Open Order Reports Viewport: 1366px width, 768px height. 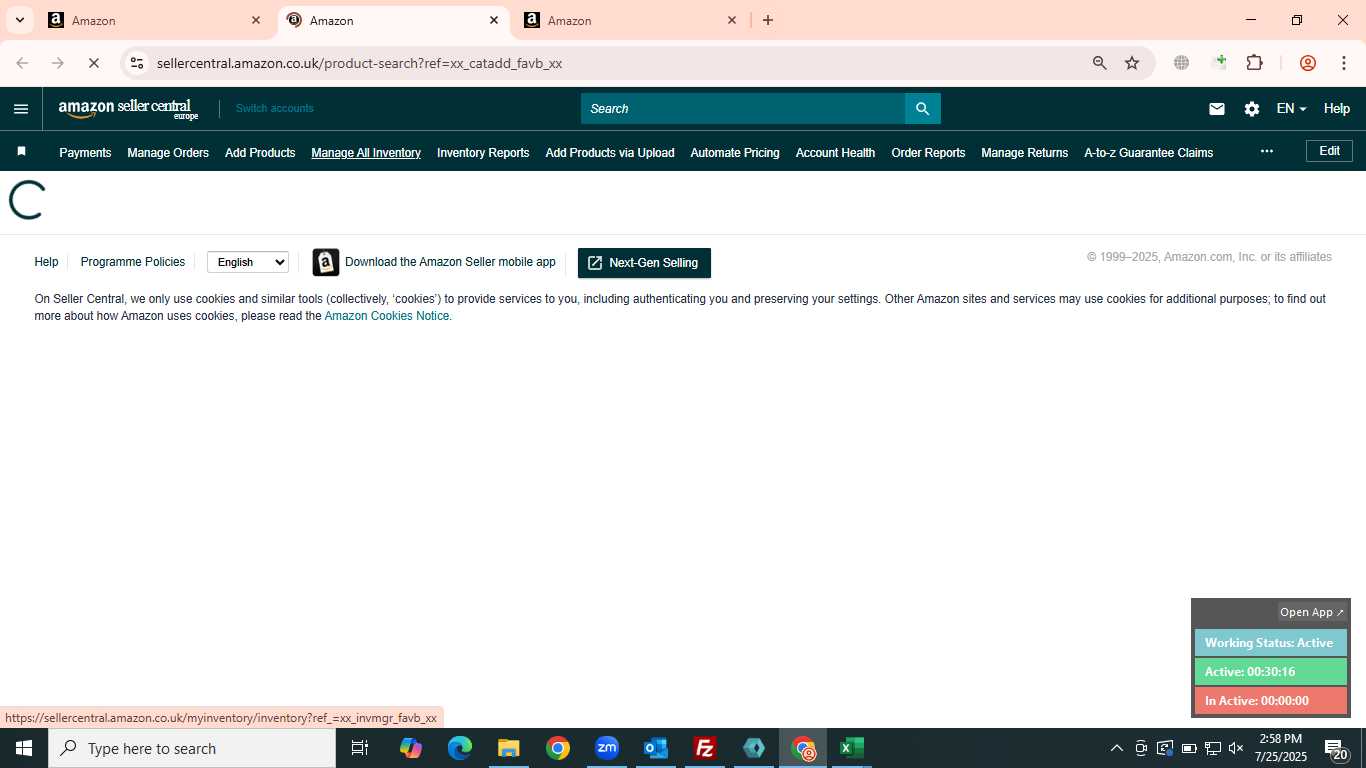coord(928,152)
